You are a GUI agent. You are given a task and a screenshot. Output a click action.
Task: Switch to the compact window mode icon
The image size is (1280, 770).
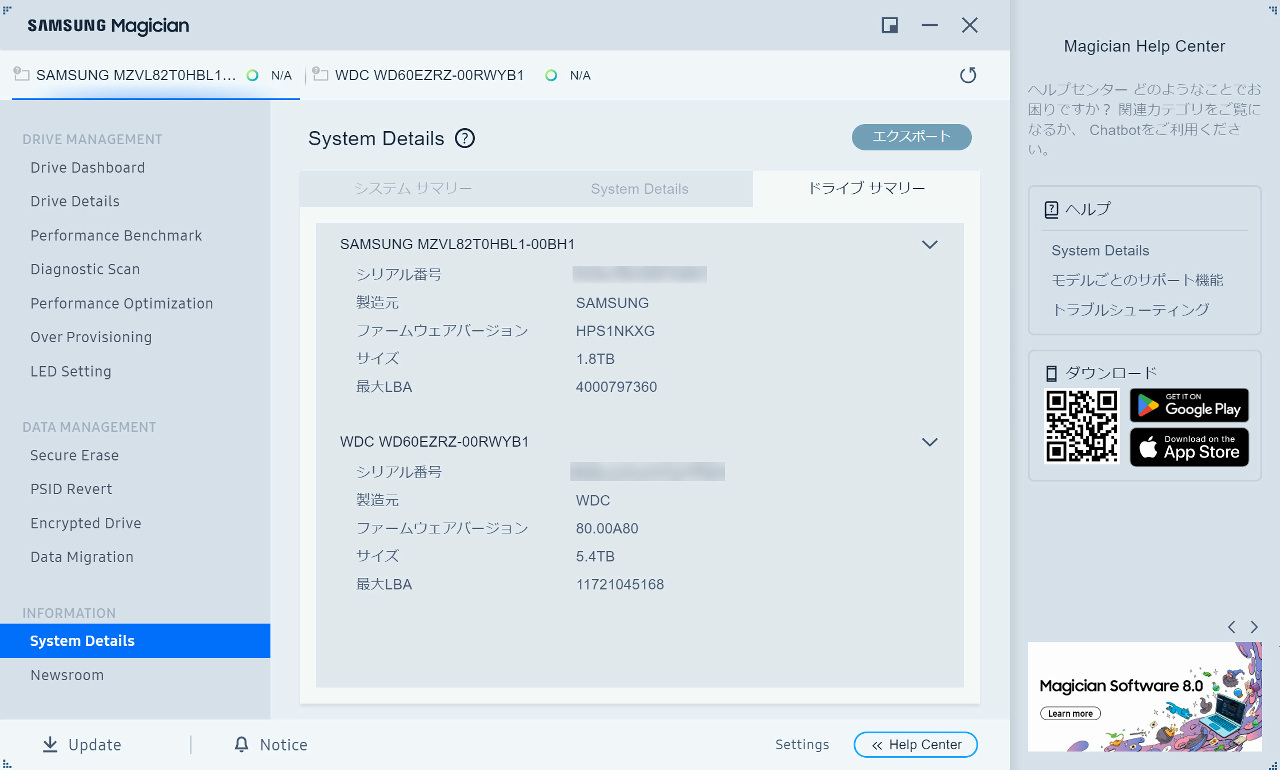889,26
